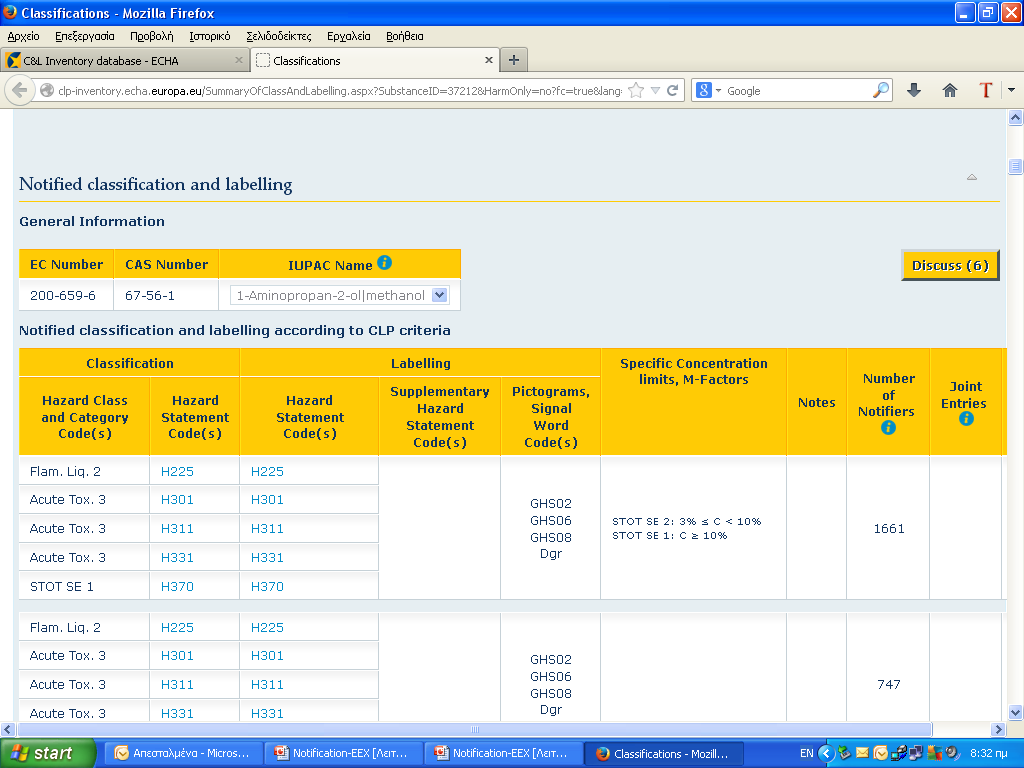Click the EN language indicator in tray
The width and height of the screenshot is (1024, 768).
point(807,753)
